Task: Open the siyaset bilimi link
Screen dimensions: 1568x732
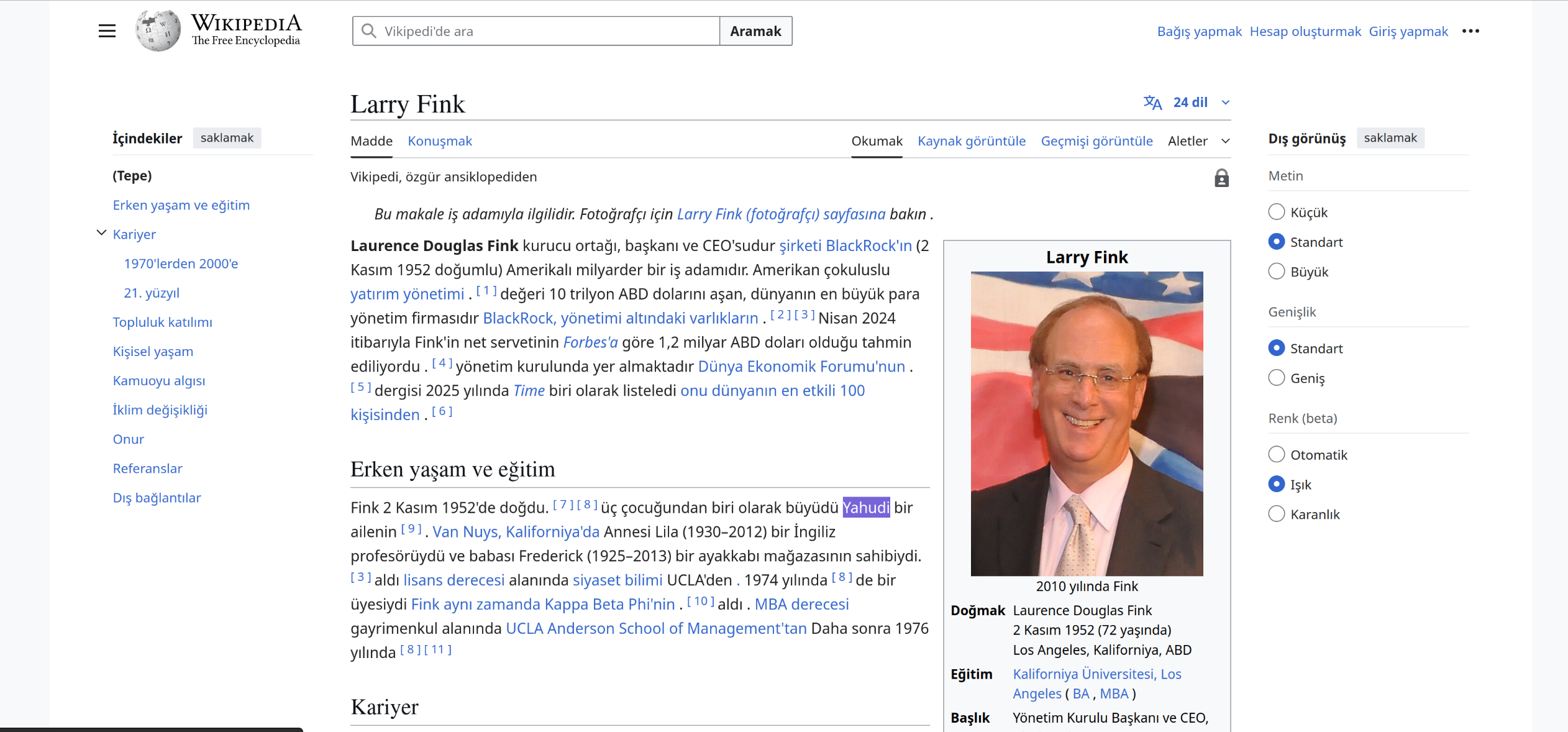Action: point(618,580)
